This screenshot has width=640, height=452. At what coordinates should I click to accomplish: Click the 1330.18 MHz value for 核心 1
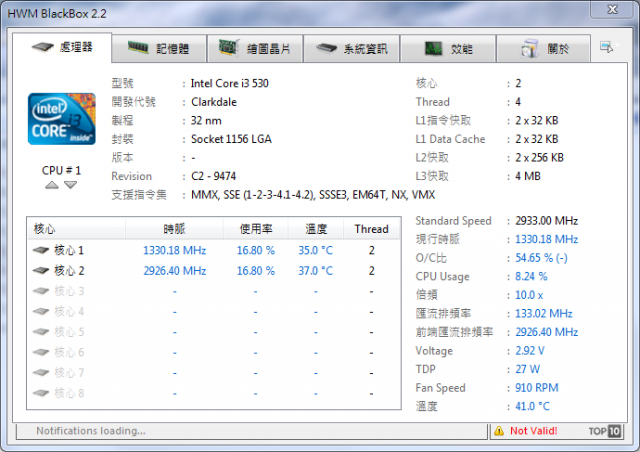174,250
